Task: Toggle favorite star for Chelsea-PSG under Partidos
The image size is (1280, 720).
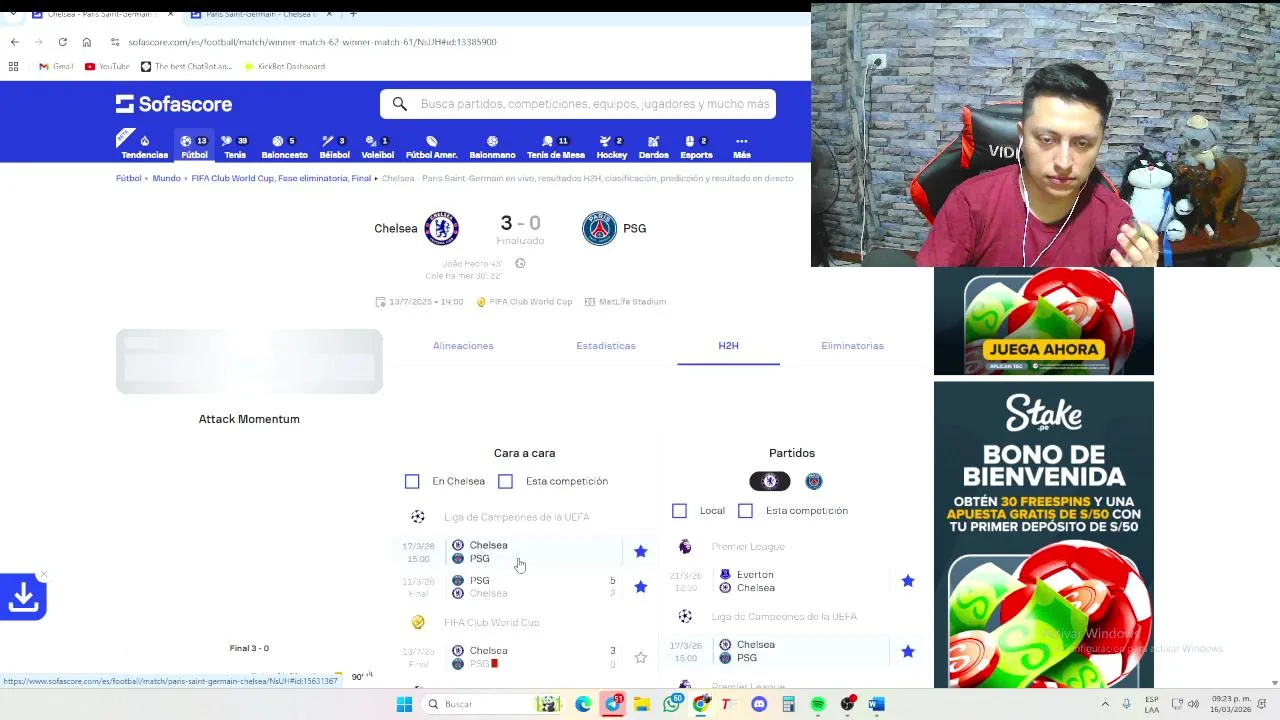Action: 908,651
